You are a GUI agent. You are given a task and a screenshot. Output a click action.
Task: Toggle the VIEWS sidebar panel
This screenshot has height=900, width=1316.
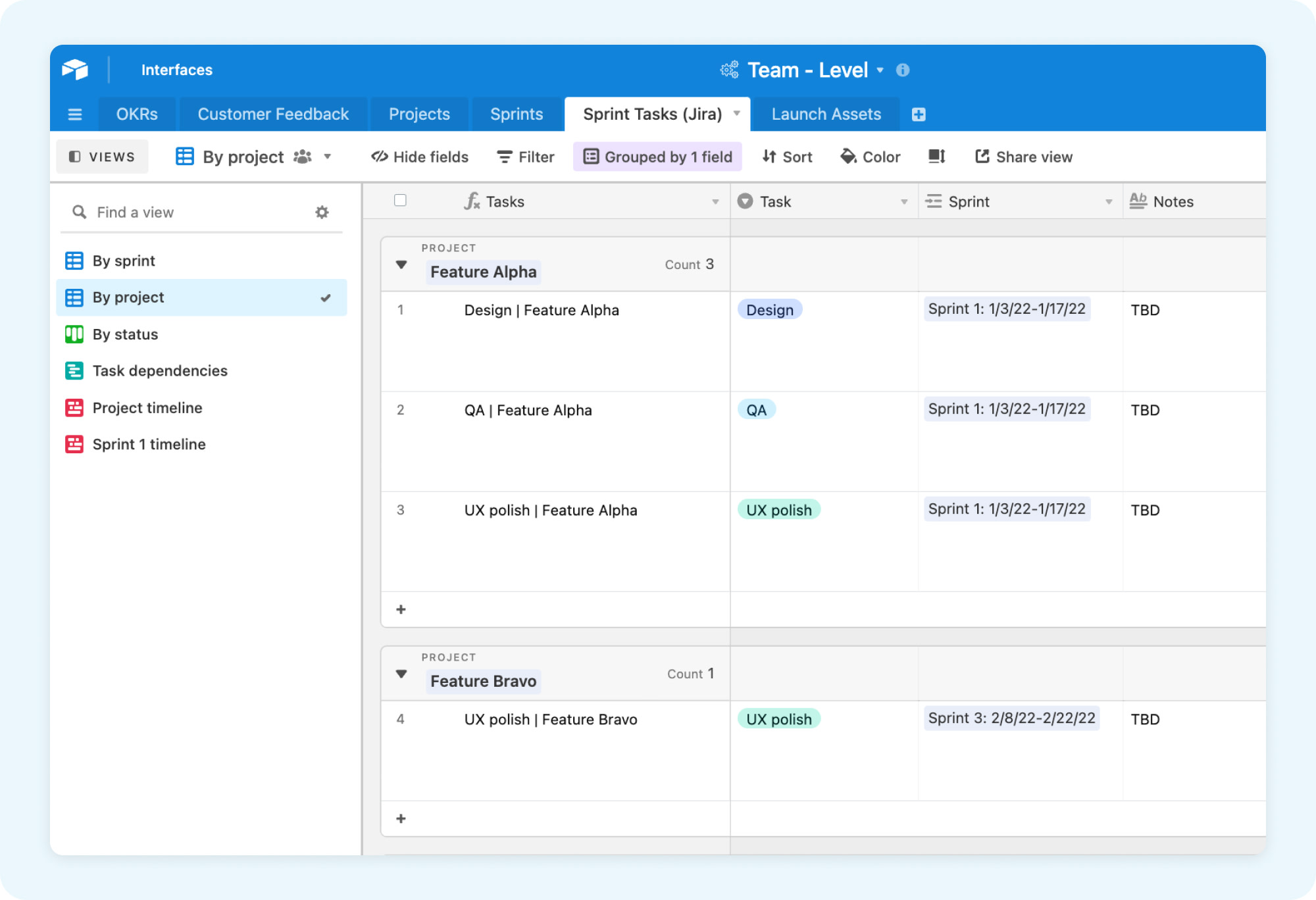pos(102,157)
